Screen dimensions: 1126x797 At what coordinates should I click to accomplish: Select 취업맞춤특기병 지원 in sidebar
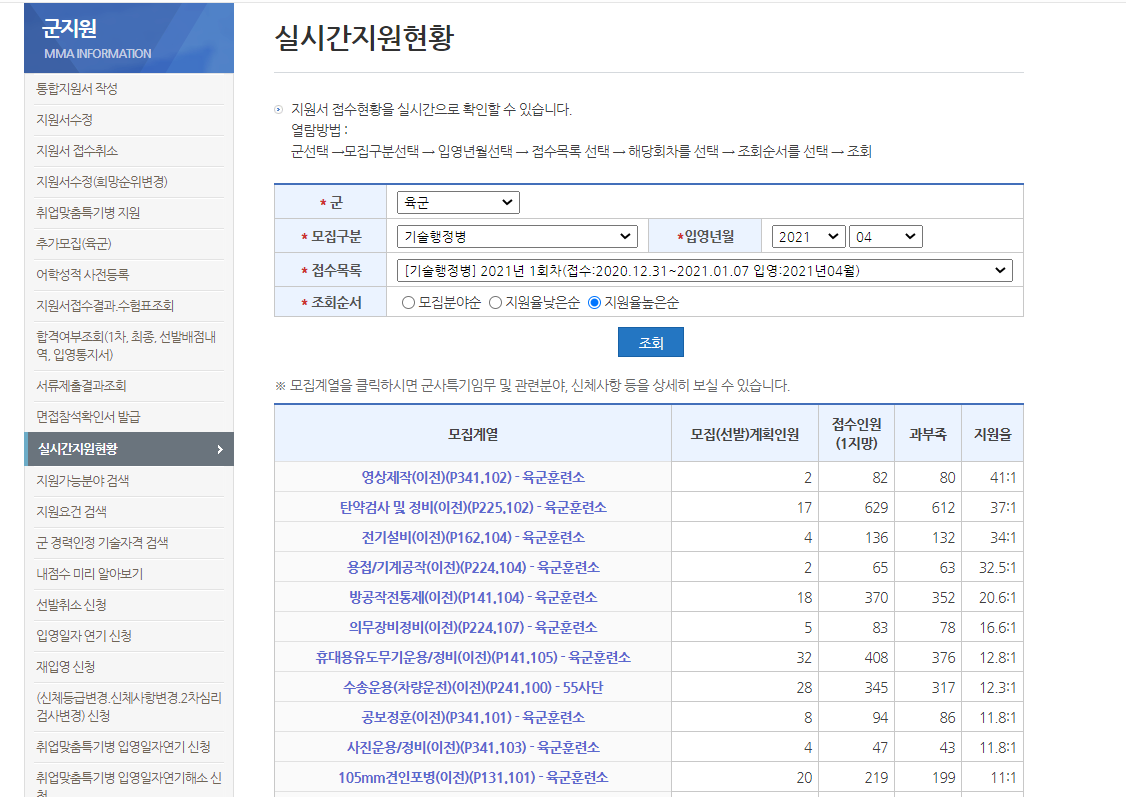click(x=88, y=213)
